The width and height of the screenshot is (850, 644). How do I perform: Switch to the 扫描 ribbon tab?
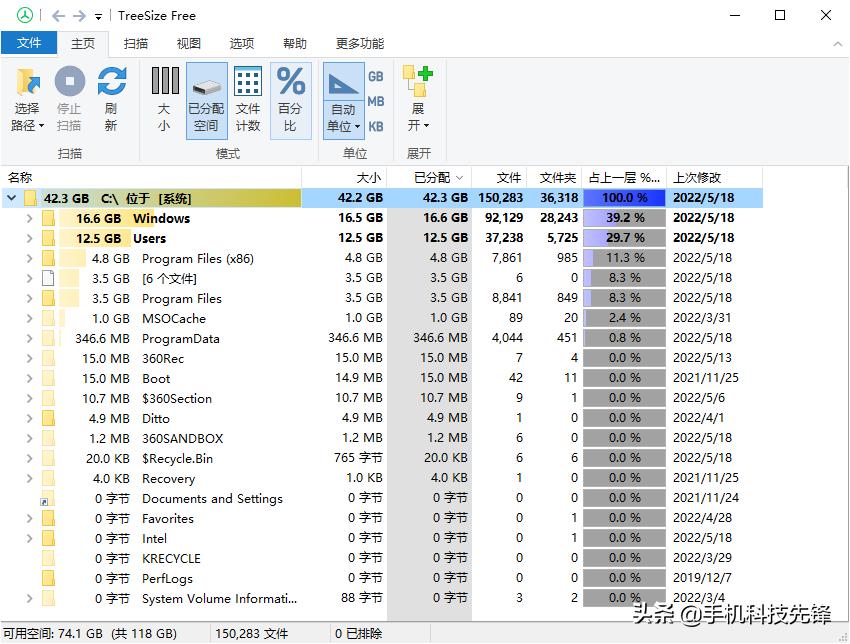136,43
